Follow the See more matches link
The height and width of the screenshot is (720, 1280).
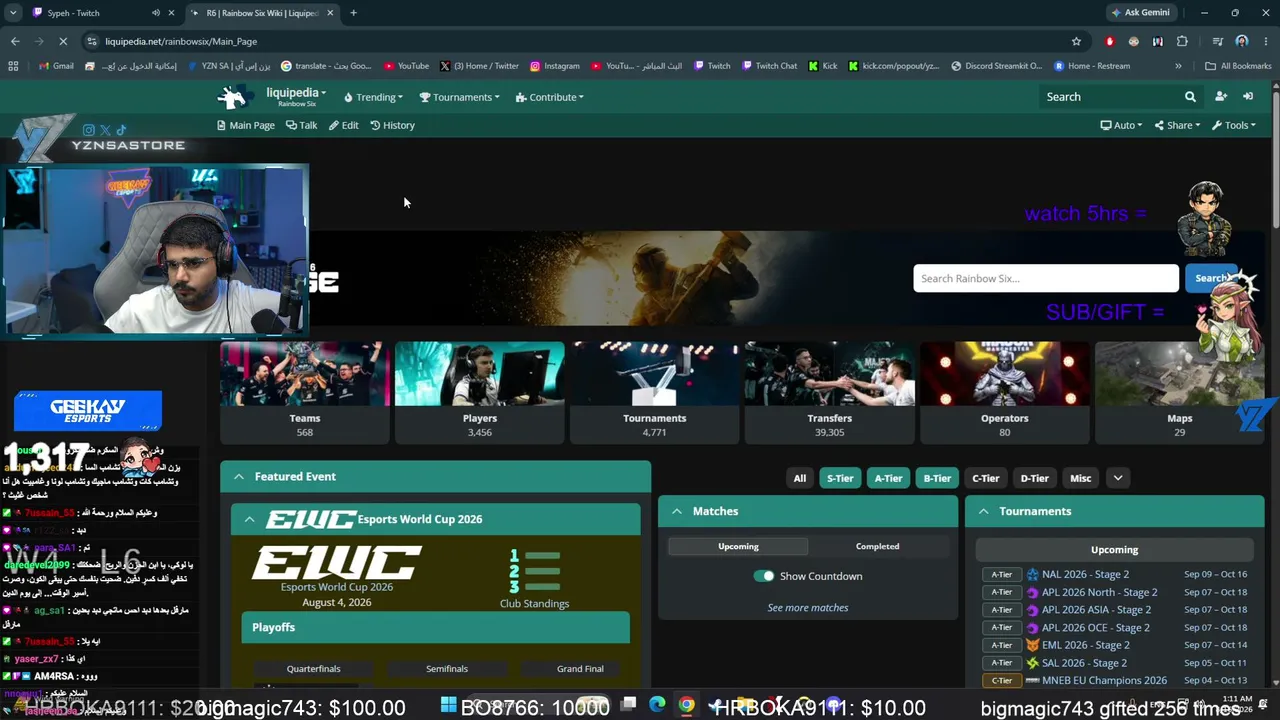coord(808,608)
